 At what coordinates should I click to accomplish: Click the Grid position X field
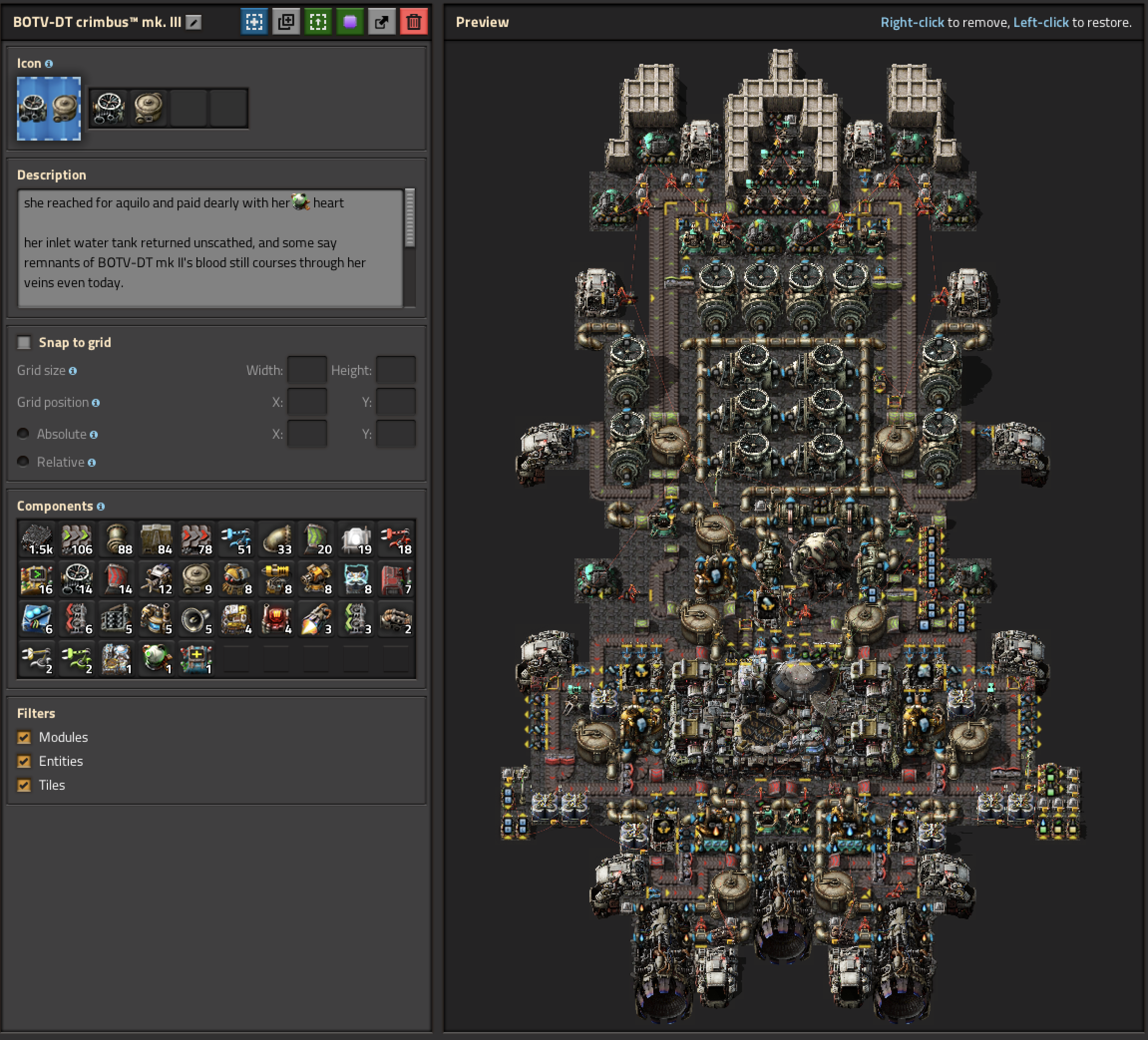pyautogui.click(x=307, y=402)
